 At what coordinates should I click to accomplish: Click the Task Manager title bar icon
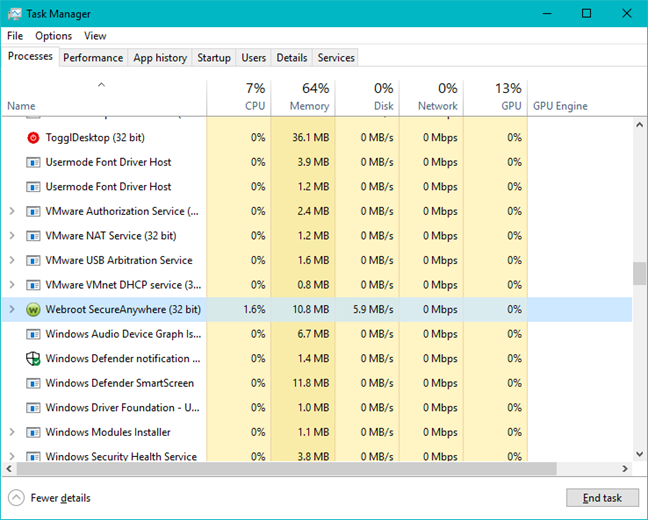click(x=14, y=14)
